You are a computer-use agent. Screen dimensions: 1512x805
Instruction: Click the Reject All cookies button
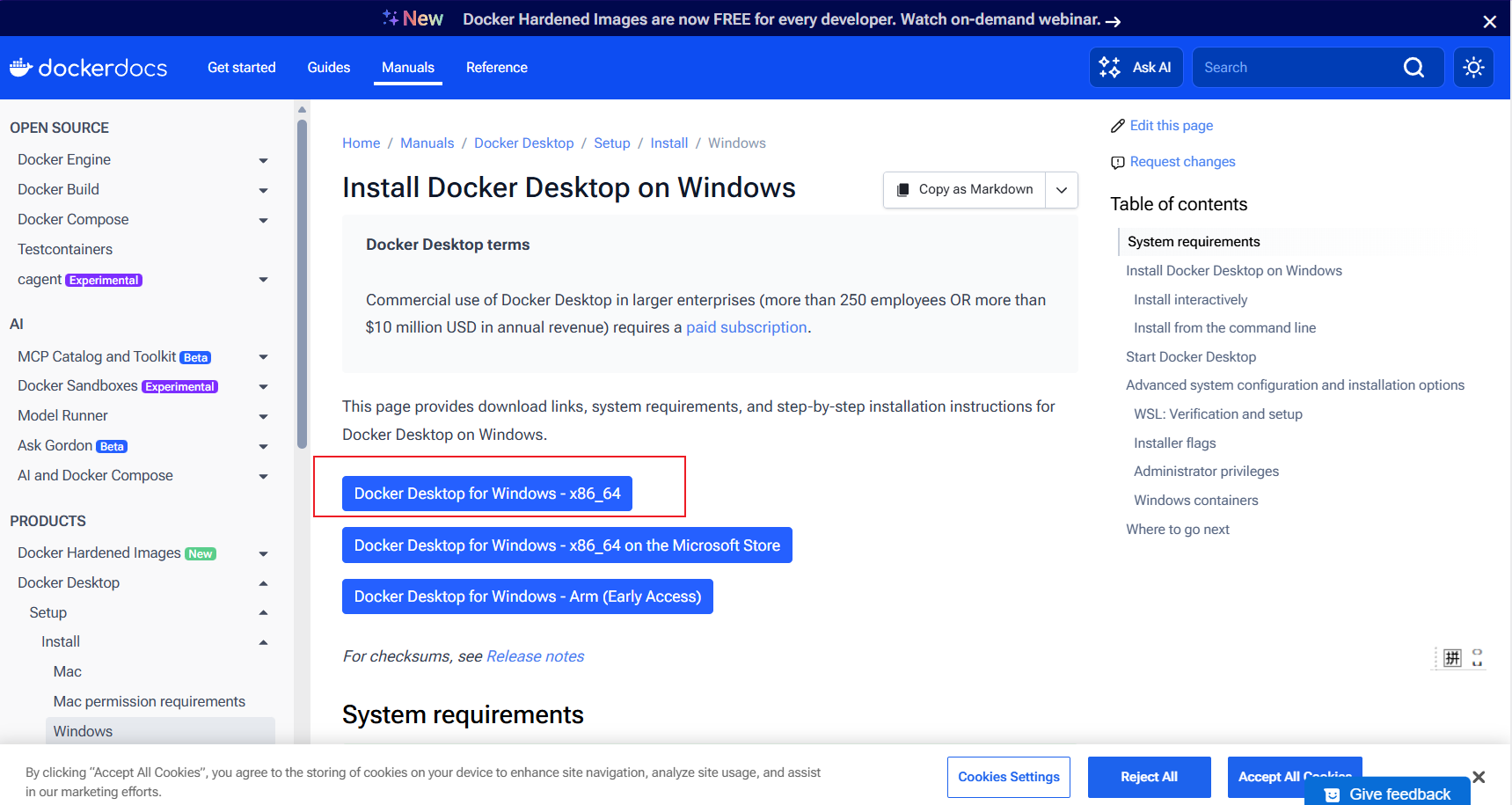click(x=1148, y=777)
